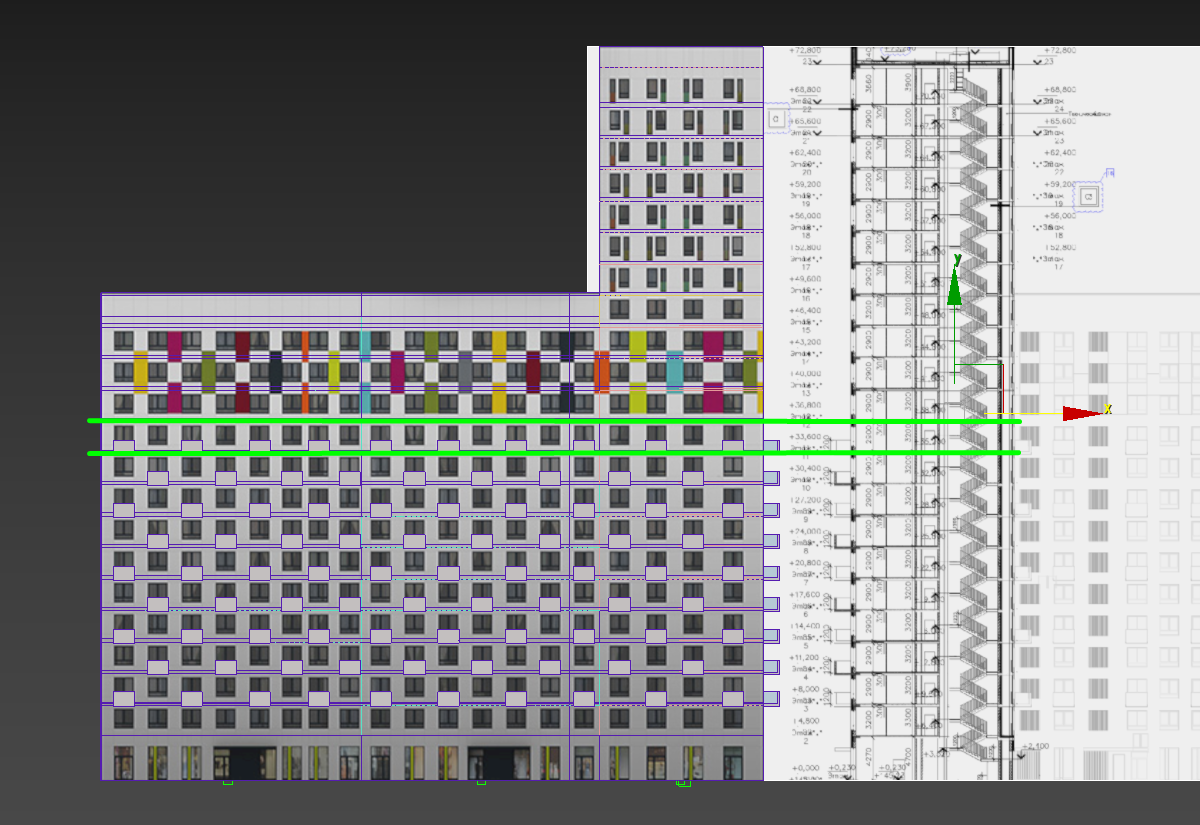Click the +17,600 elevation label
This screenshot has height=825, width=1200.
point(805,594)
